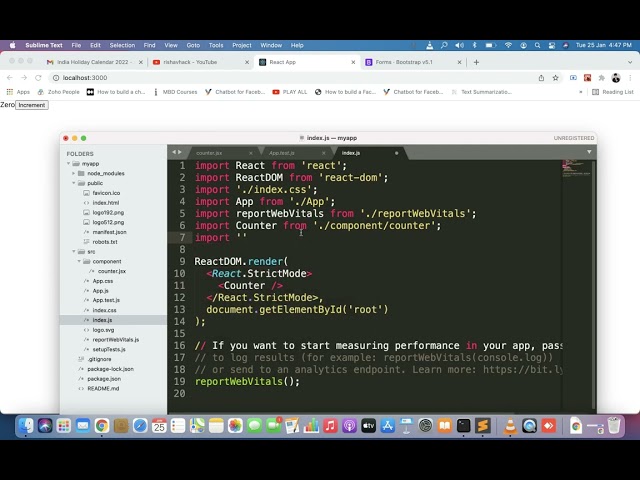The image size is (640, 480).
Task: Open Calendar showing 25 in dock
Action: tap(159, 426)
